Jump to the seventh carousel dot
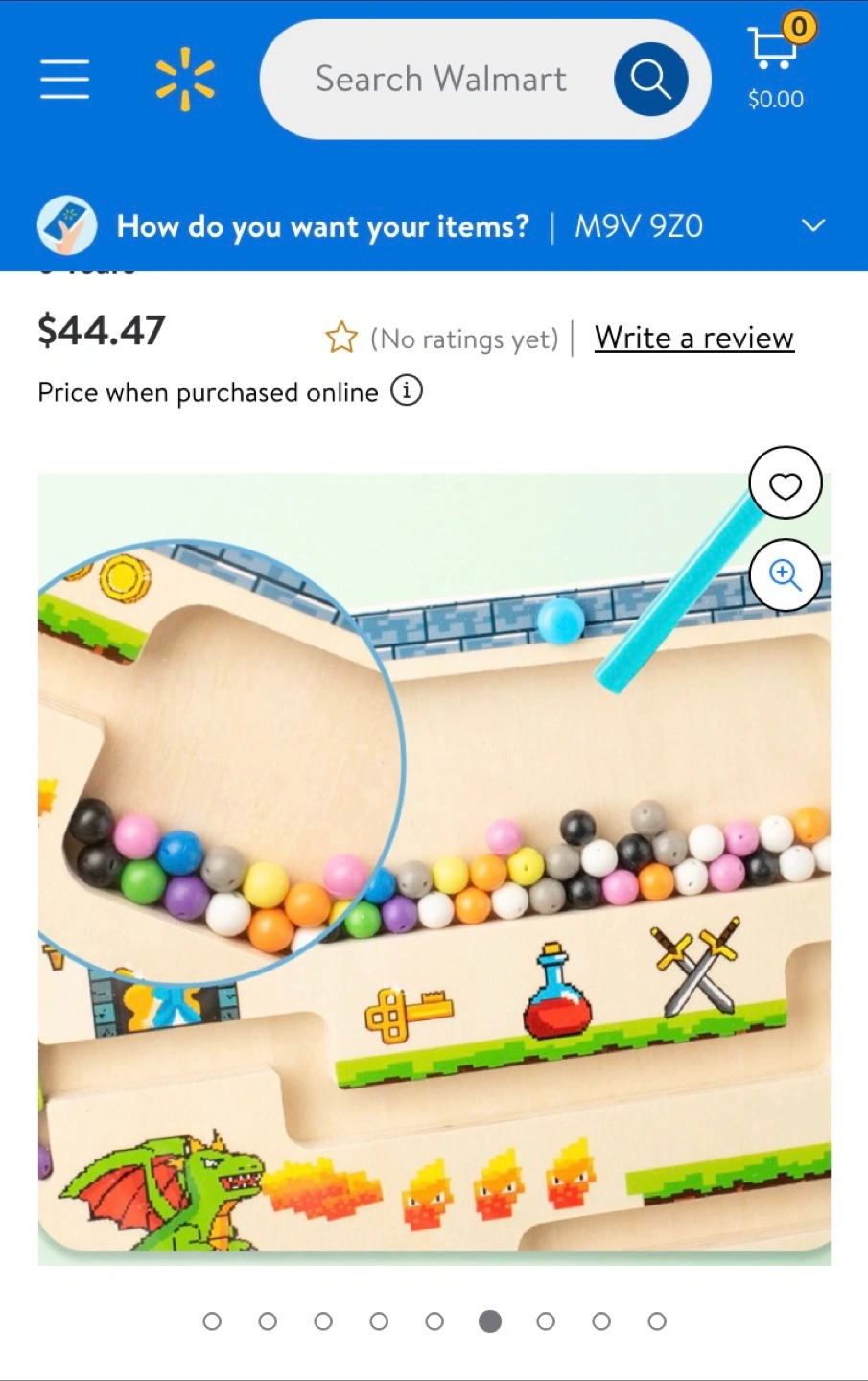This screenshot has width=868, height=1381. 546,1322
